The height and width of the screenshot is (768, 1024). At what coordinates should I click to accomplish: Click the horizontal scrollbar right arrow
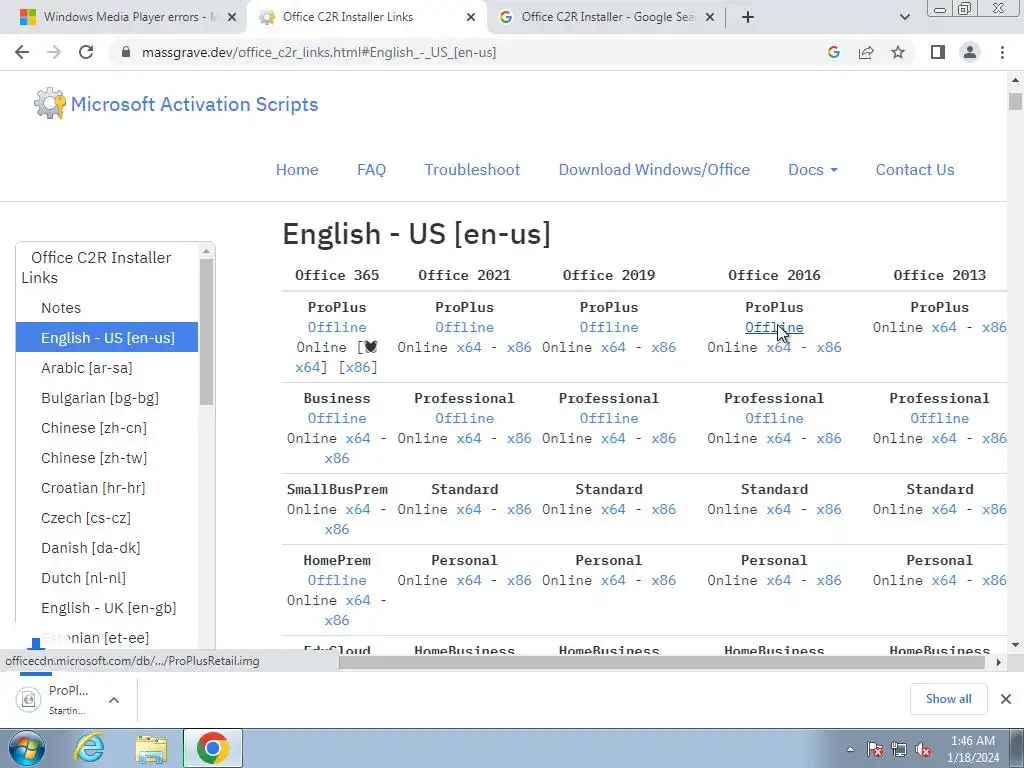[999, 662]
